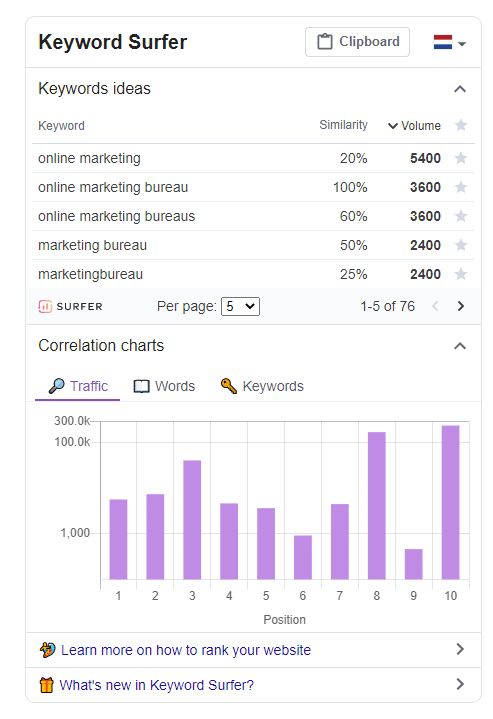Switch to the Keywords chart tab
The width and height of the screenshot is (493, 719).
click(262, 386)
